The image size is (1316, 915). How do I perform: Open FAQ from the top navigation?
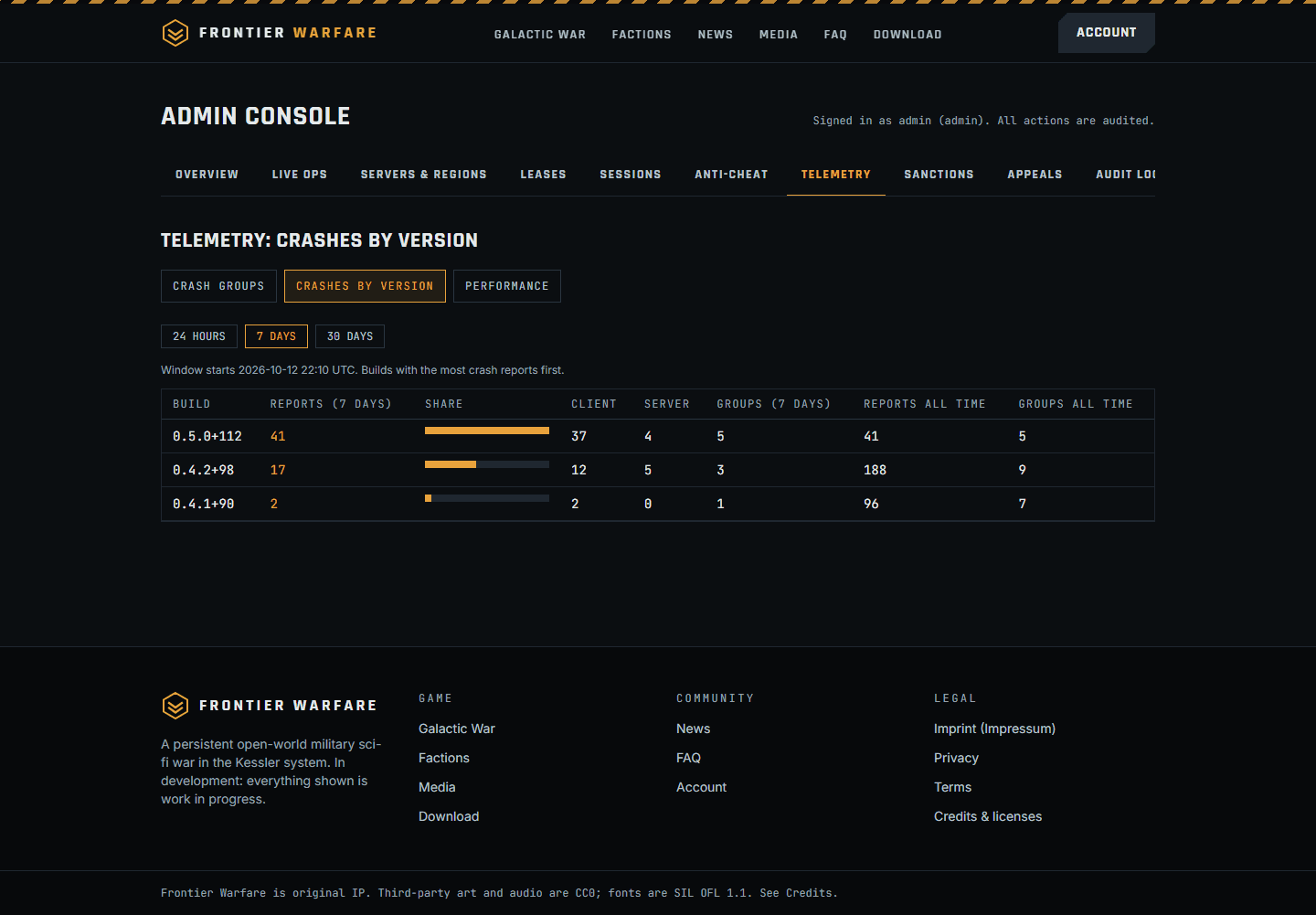pos(835,35)
